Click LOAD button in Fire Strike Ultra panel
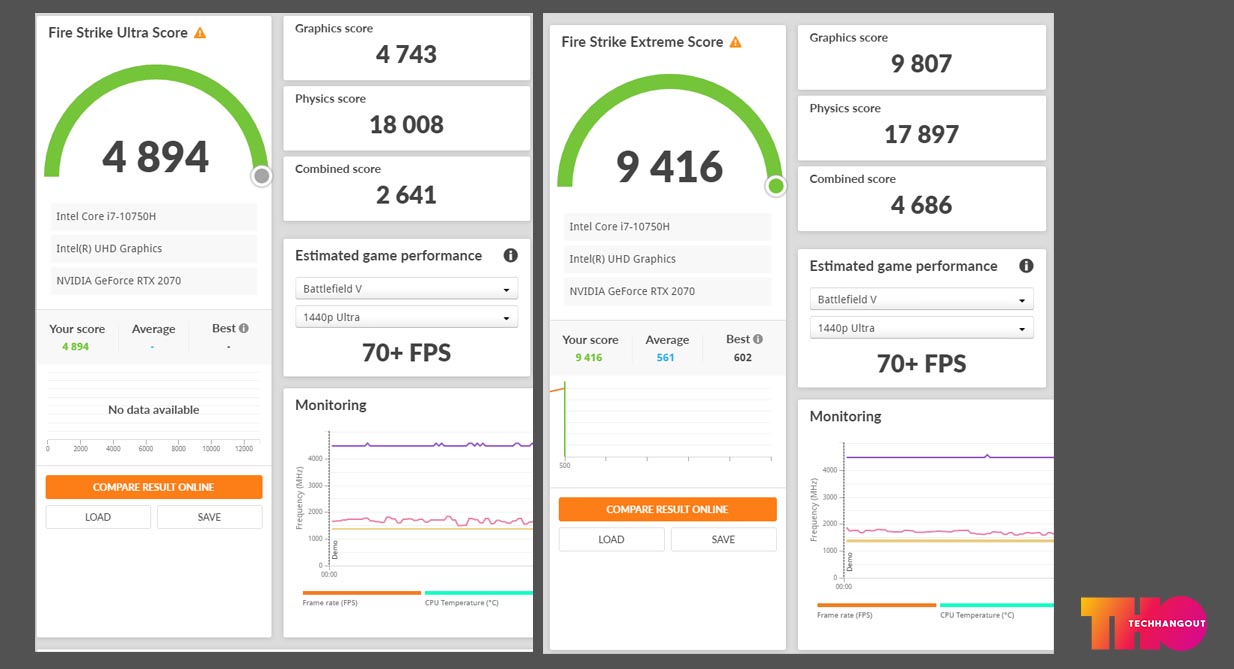This screenshot has width=1234, height=669. tap(98, 517)
